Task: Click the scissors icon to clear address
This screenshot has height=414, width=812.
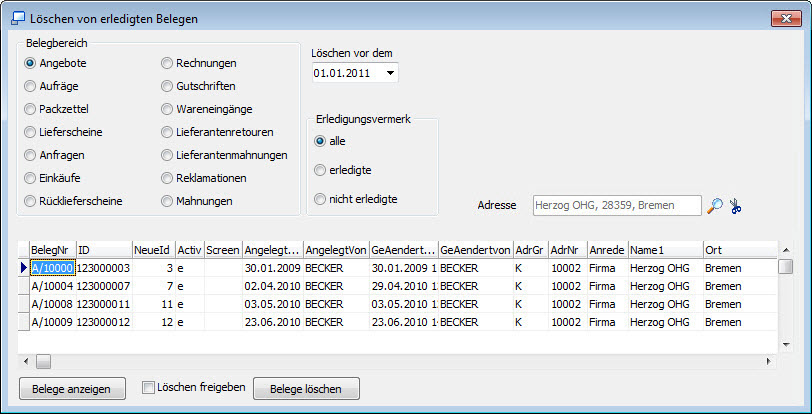Action: coord(737,205)
